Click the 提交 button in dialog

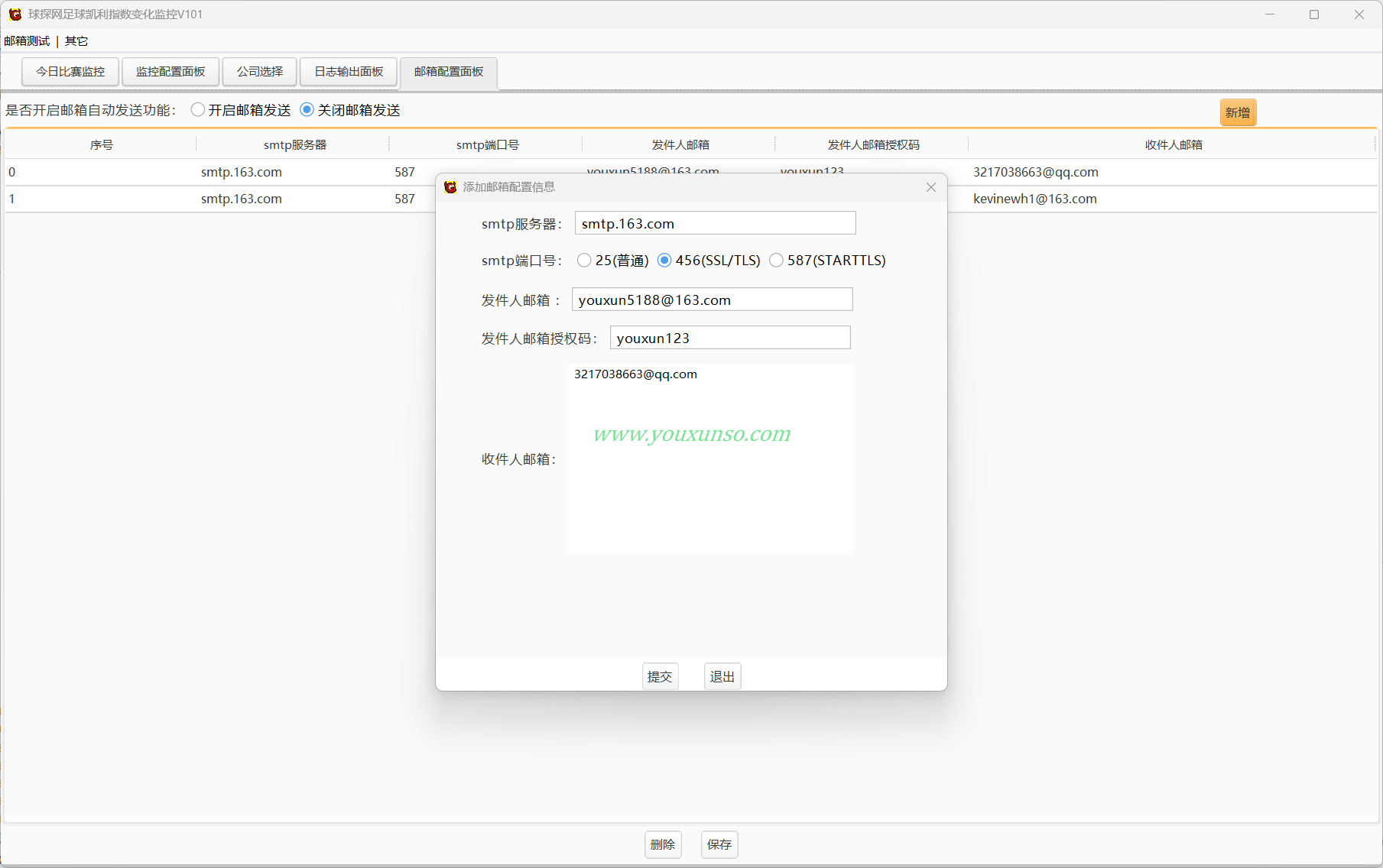click(660, 677)
